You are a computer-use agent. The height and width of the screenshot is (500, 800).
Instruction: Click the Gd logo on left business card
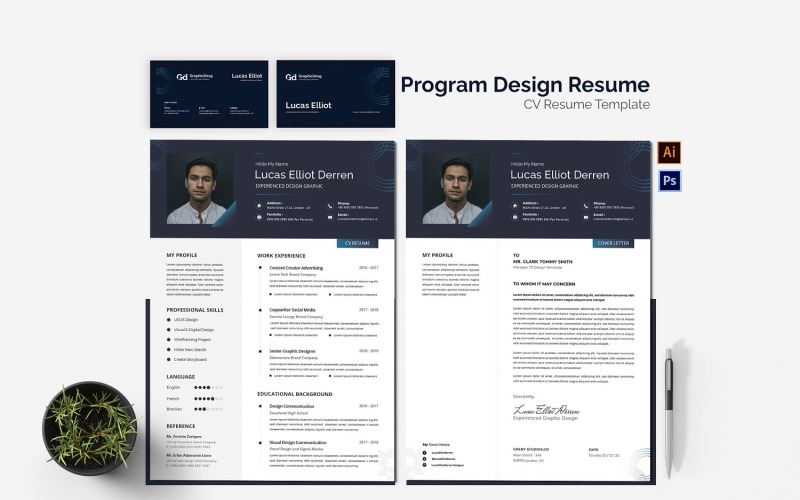[181, 76]
